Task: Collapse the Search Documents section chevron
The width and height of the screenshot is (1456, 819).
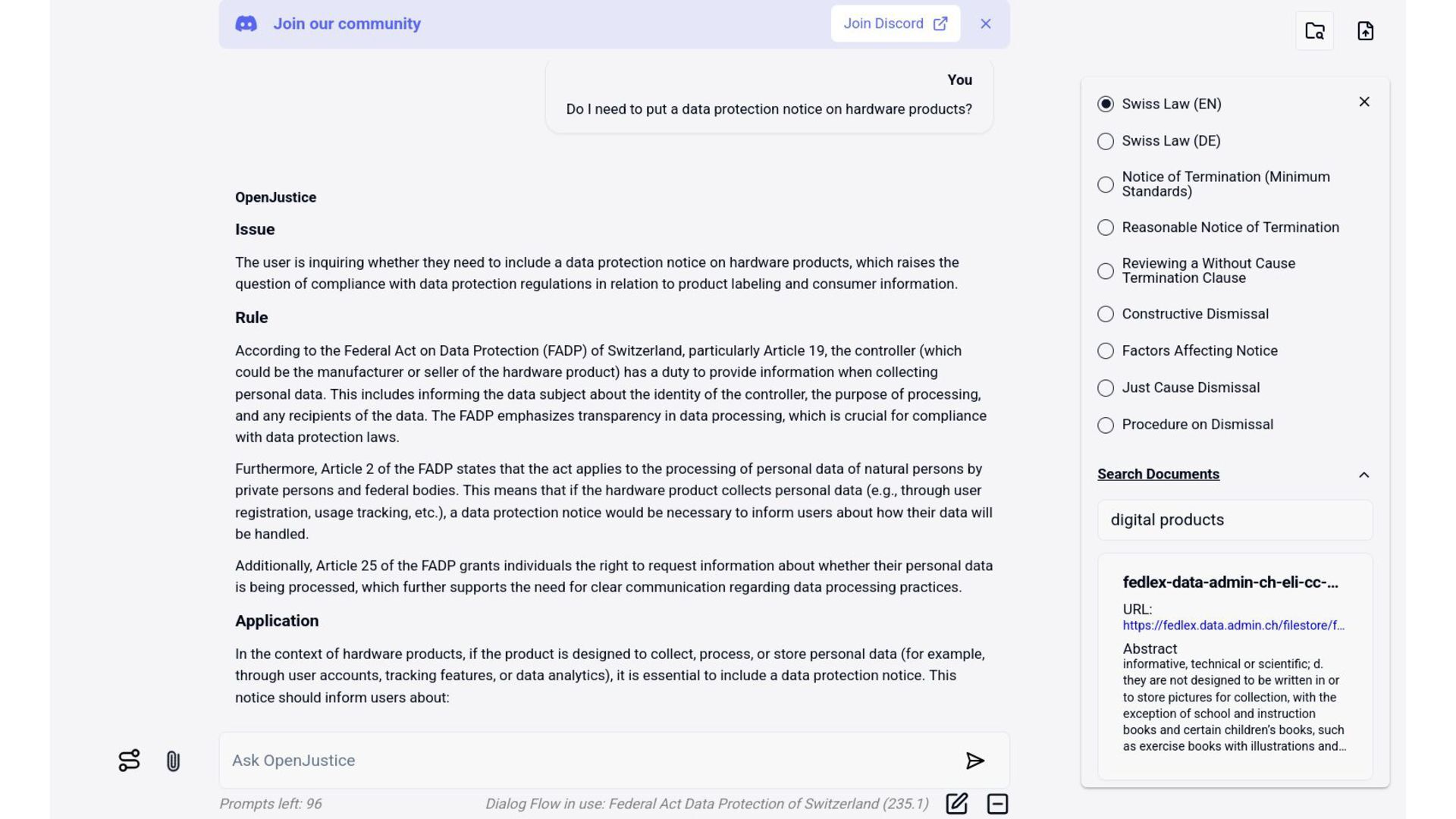Action: [x=1363, y=475]
